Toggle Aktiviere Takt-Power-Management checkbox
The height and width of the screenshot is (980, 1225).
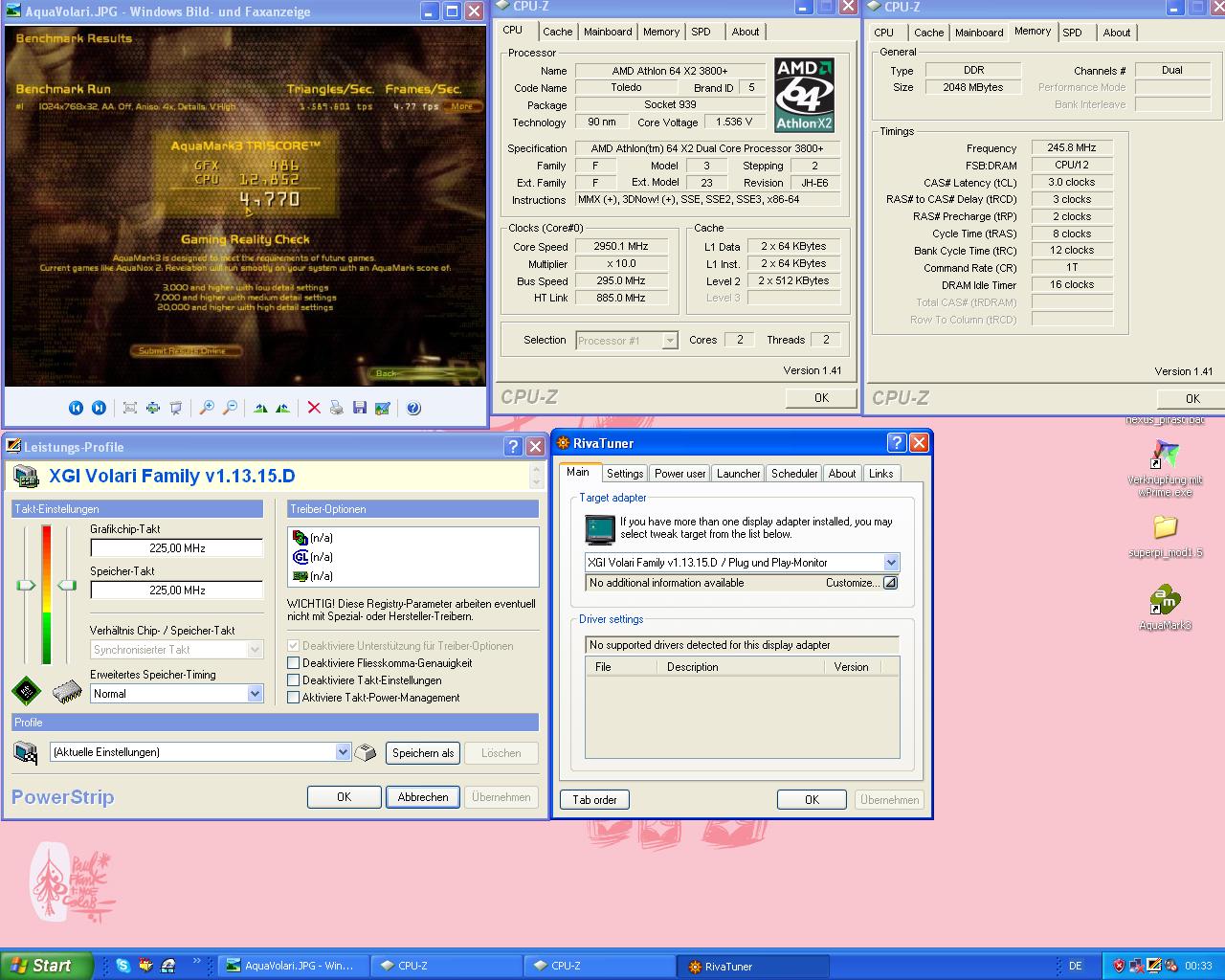pyautogui.click(x=294, y=698)
